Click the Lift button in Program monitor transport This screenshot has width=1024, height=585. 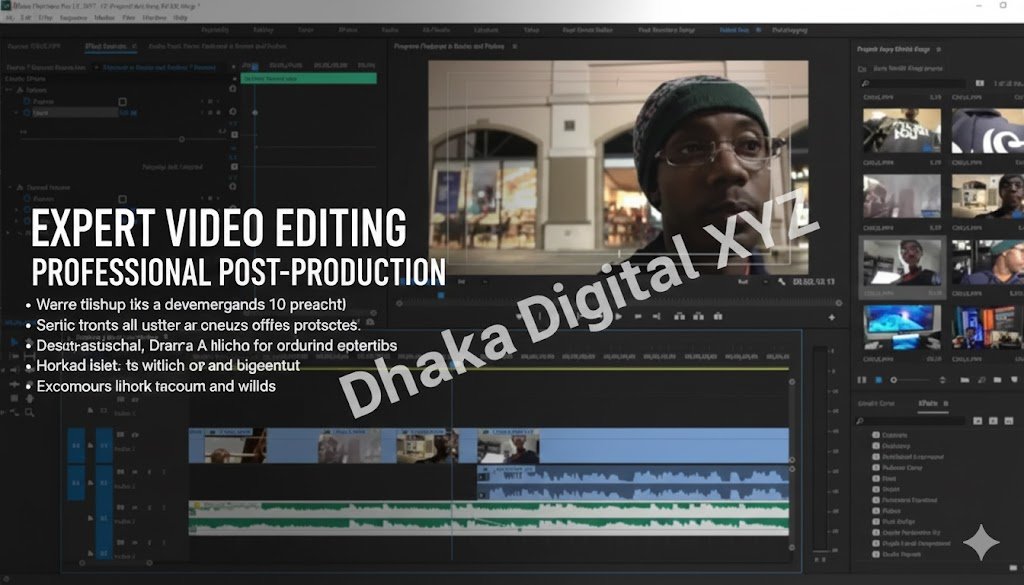(679, 317)
